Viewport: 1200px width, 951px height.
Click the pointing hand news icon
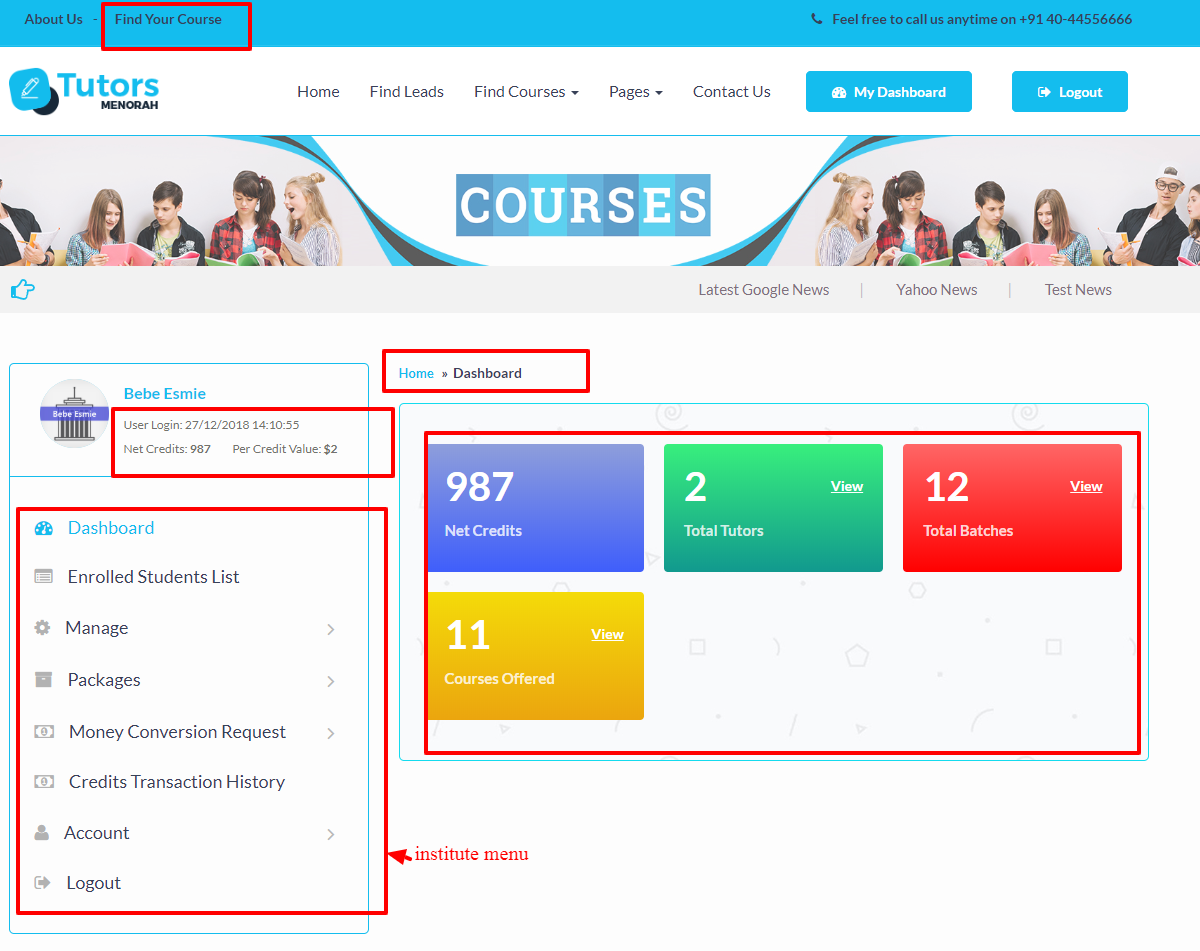tap(22, 290)
